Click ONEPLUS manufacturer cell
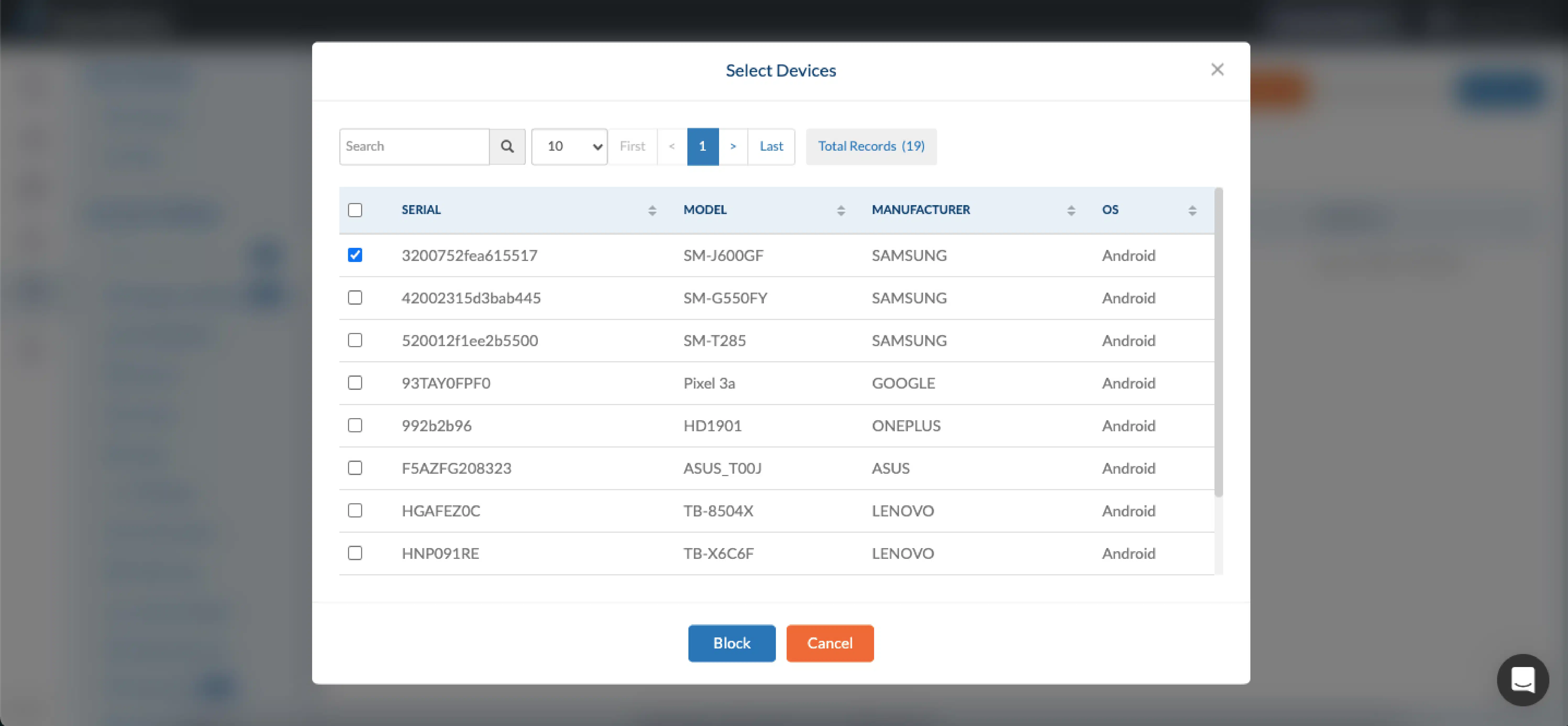This screenshot has width=1568, height=726. coord(906,426)
